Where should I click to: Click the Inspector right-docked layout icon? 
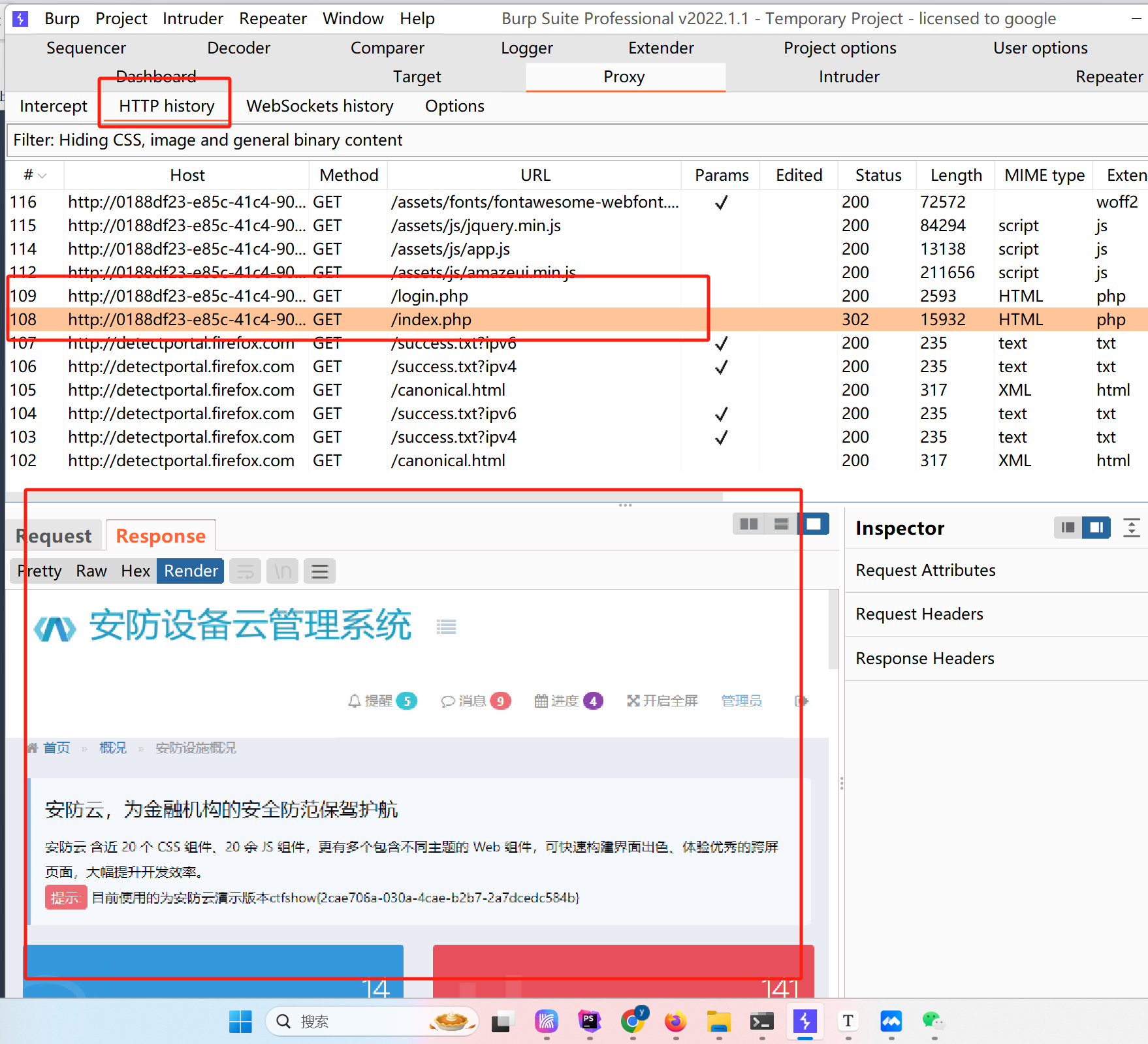tap(1096, 528)
